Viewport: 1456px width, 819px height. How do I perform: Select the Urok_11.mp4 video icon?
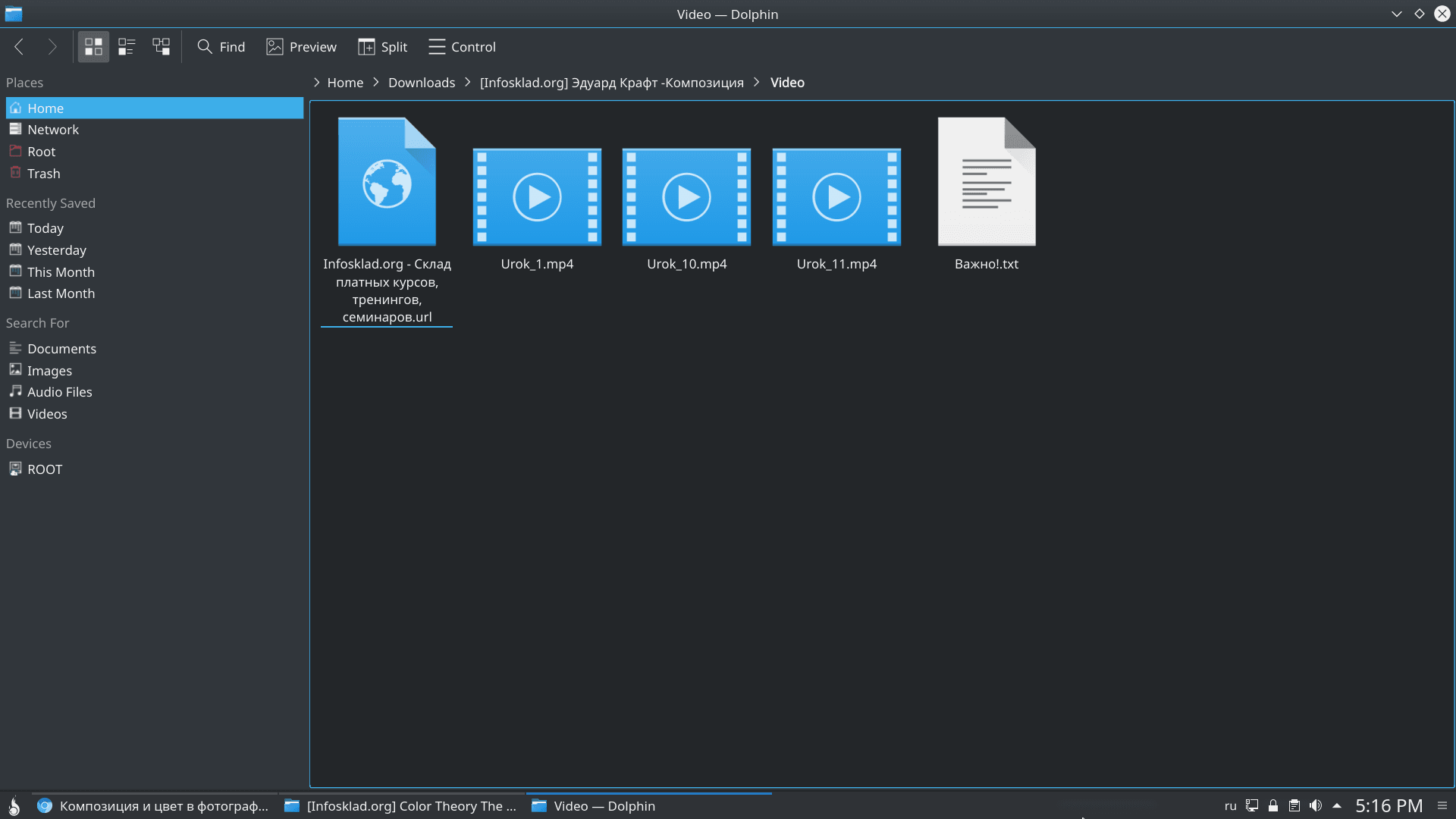click(x=836, y=196)
